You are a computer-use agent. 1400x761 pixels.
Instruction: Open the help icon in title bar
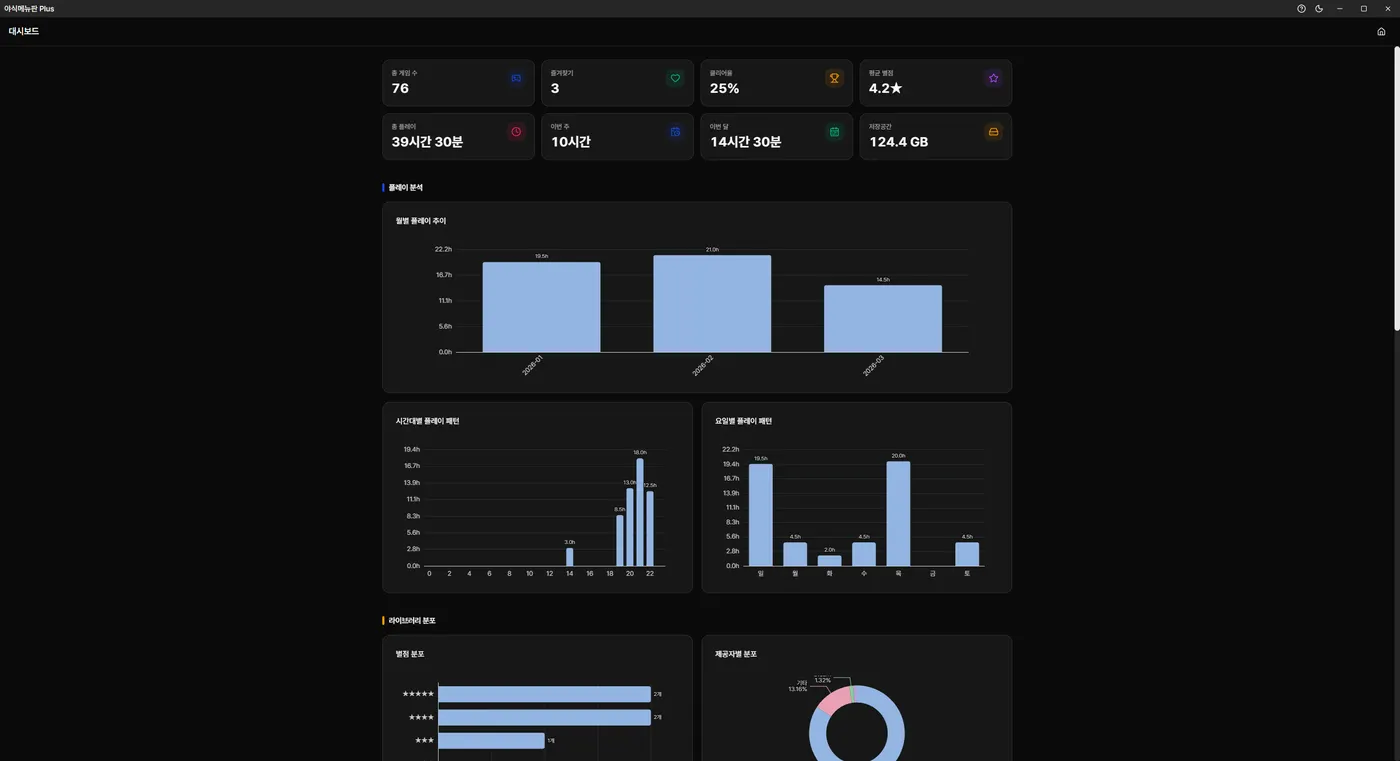pyautogui.click(x=1301, y=9)
